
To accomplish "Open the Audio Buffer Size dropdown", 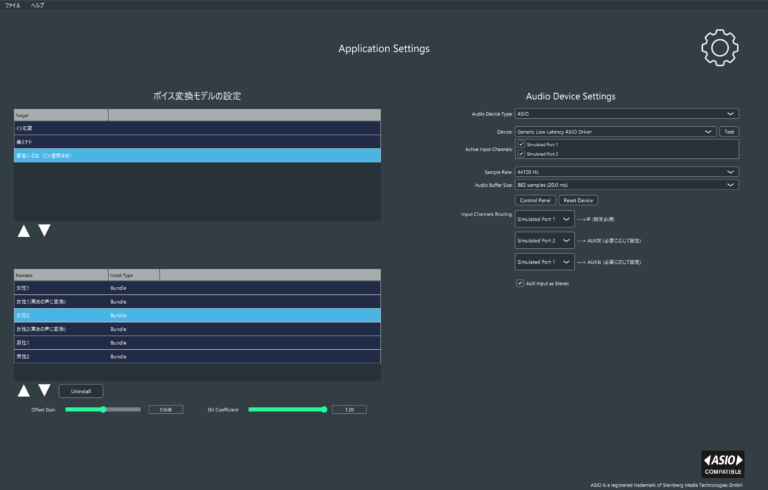I will [x=627, y=185].
